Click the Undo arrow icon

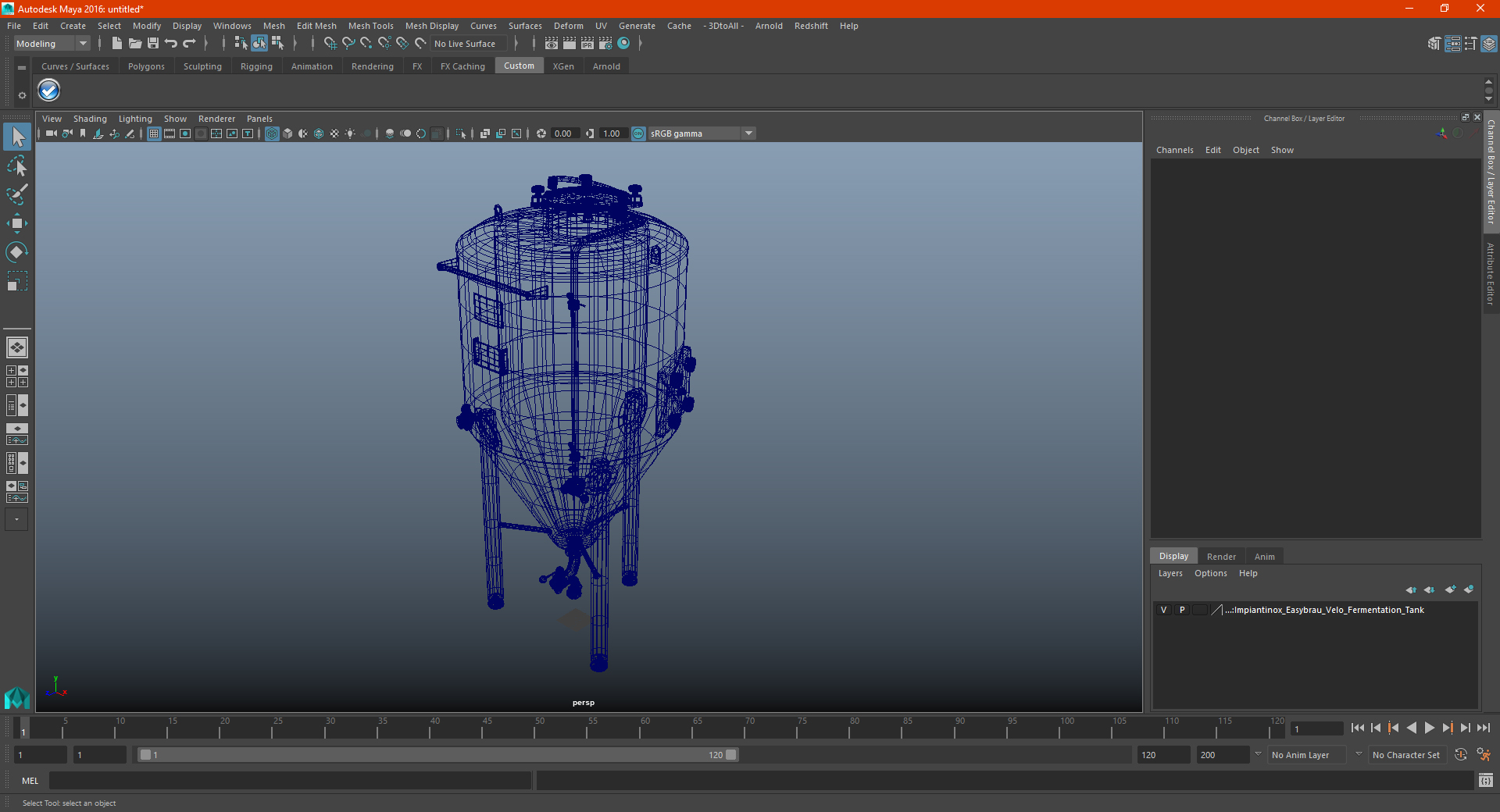pos(171,44)
